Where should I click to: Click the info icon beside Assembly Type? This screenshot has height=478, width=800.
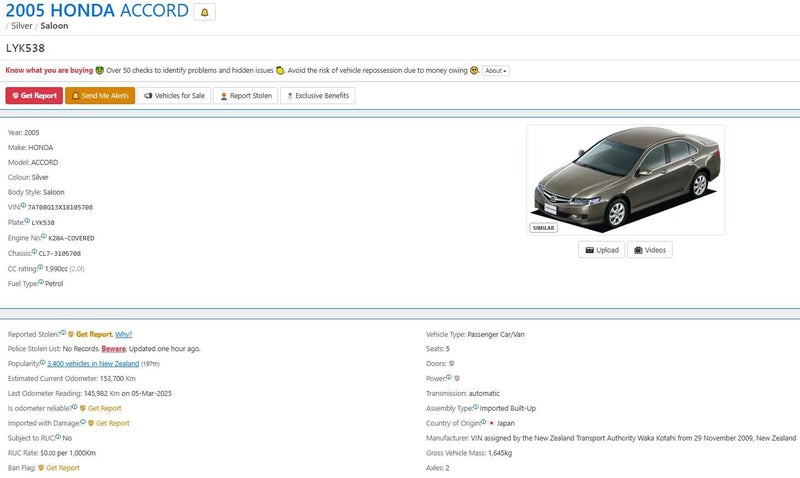pos(475,407)
